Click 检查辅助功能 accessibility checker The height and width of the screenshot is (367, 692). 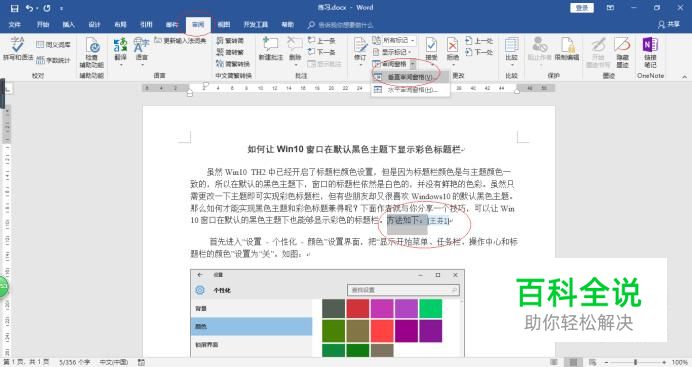click(x=92, y=52)
